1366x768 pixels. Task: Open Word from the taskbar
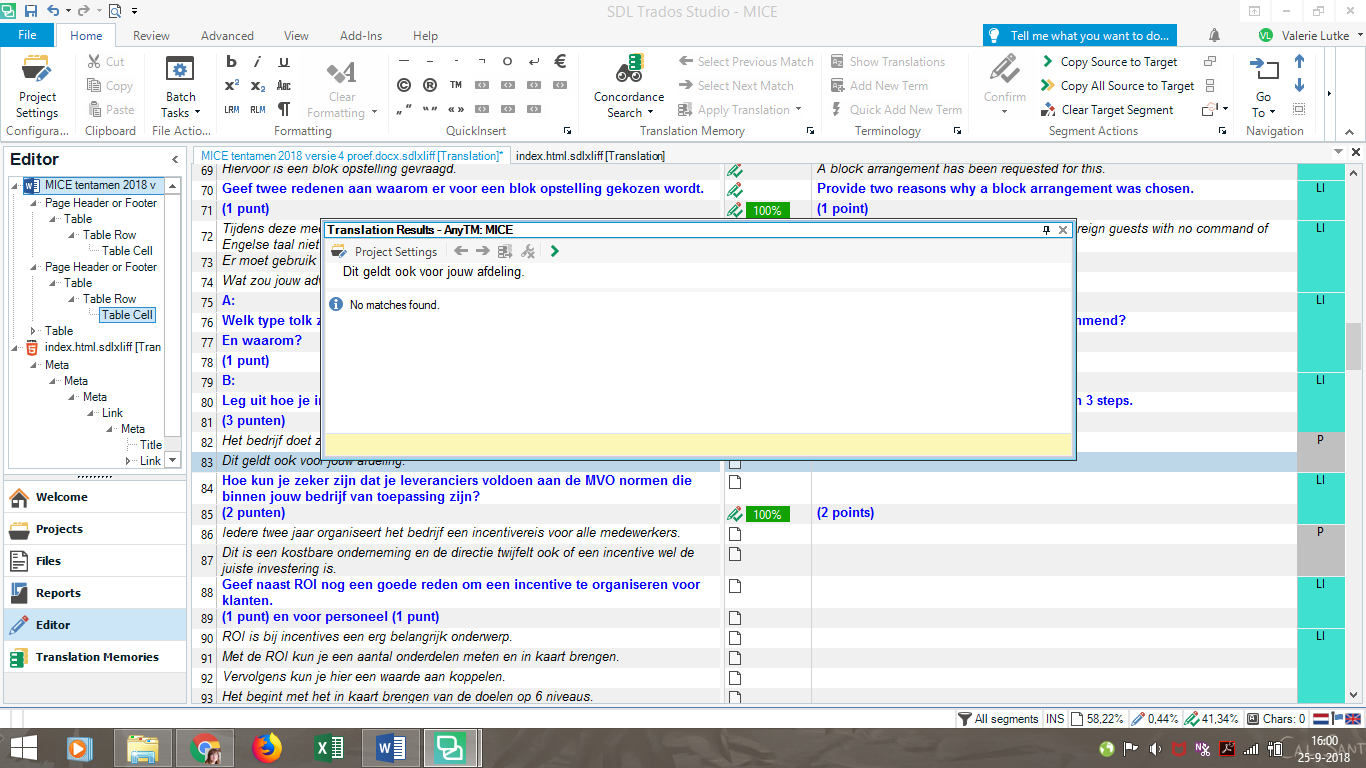[x=390, y=748]
